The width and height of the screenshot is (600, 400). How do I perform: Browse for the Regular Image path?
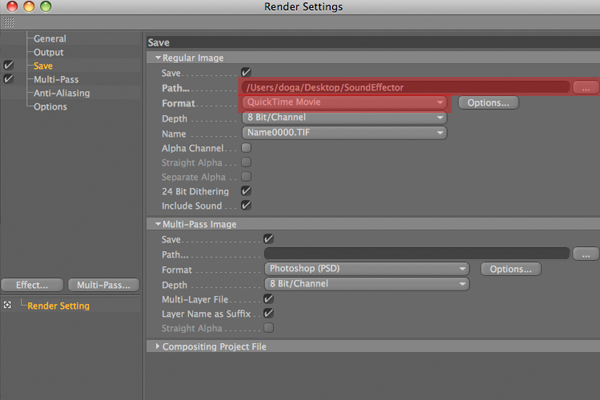pyautogui.click(x=586, y=88)
